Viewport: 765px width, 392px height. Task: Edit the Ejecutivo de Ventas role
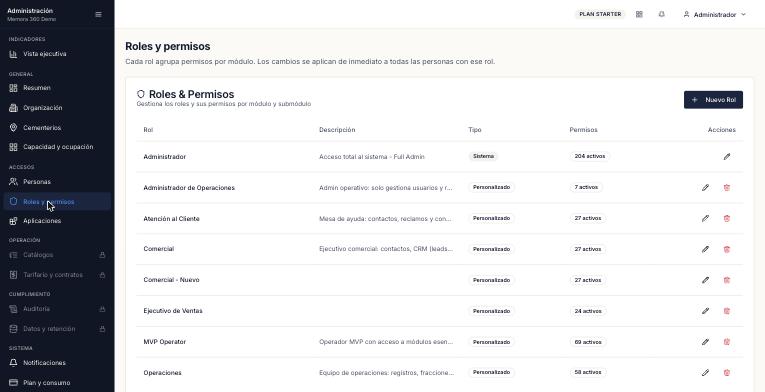[x=705, y=311]
